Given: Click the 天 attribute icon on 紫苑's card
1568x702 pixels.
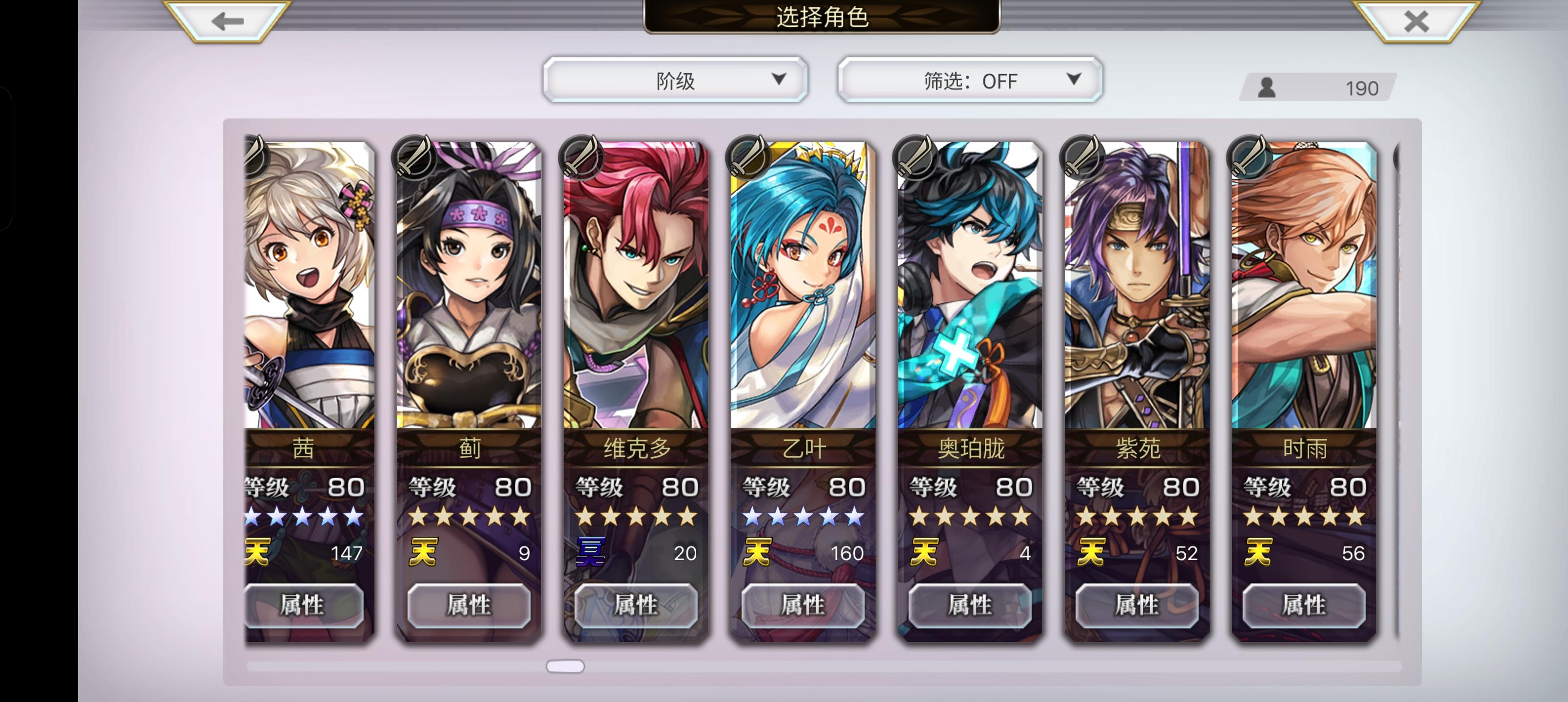Looking at the screenshot, I should click(1091, 553).
